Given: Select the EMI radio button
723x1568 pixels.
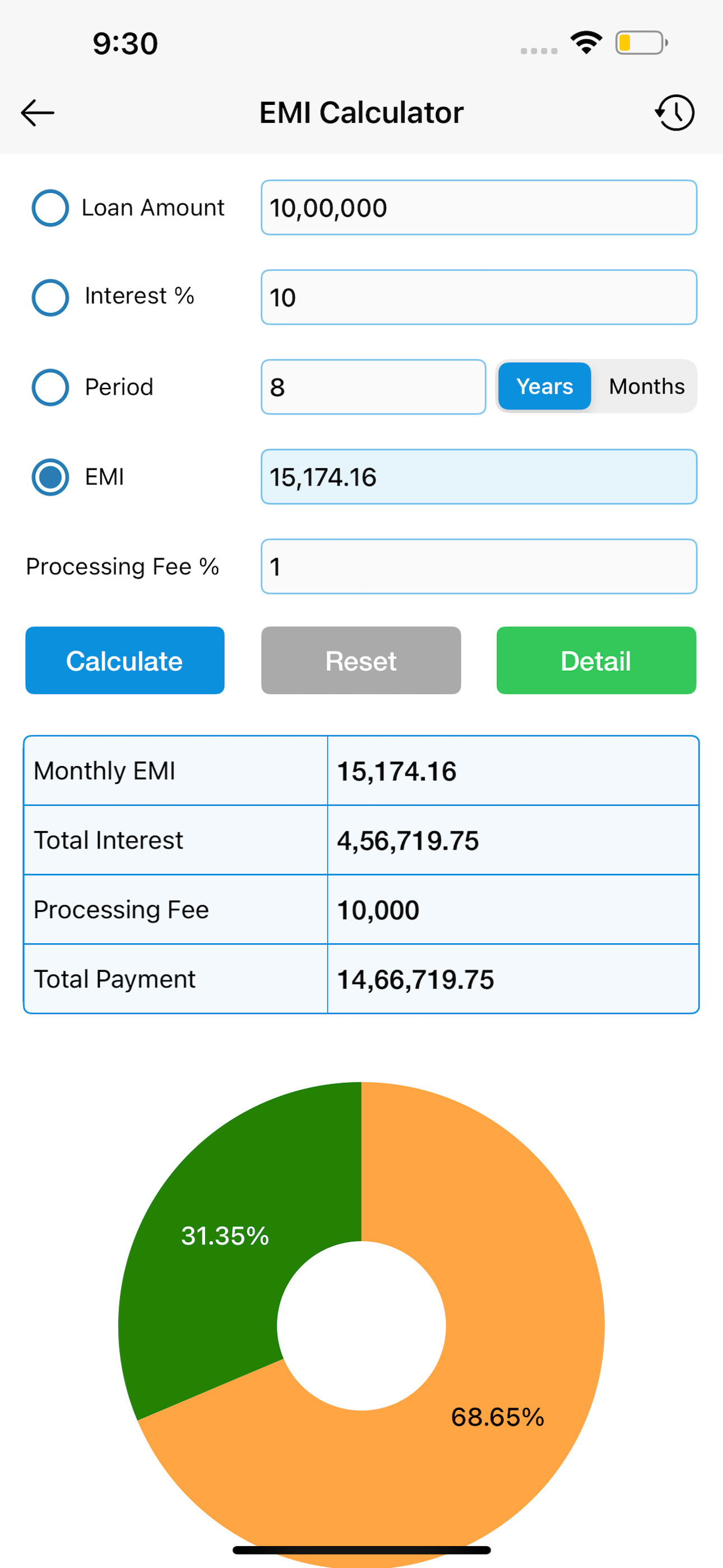Looking at the screenshot, I should coord(50,477).
